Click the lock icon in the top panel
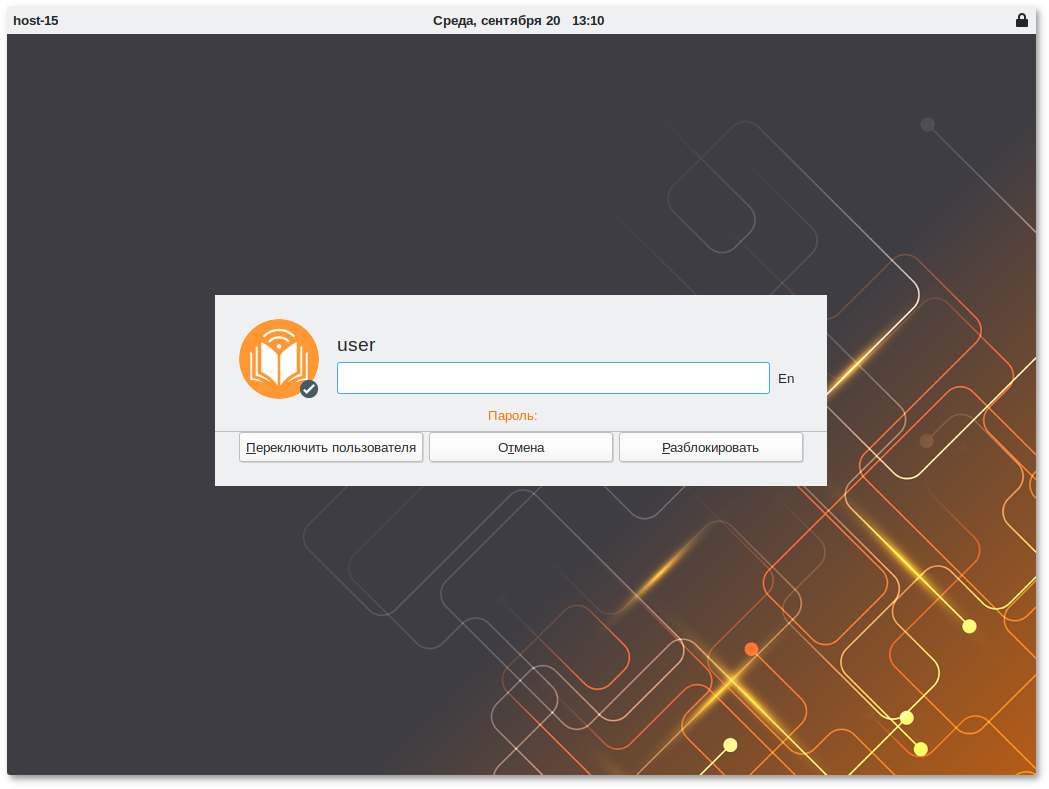This screenshot has width=1049, height=789. [x=1021, y=20]
